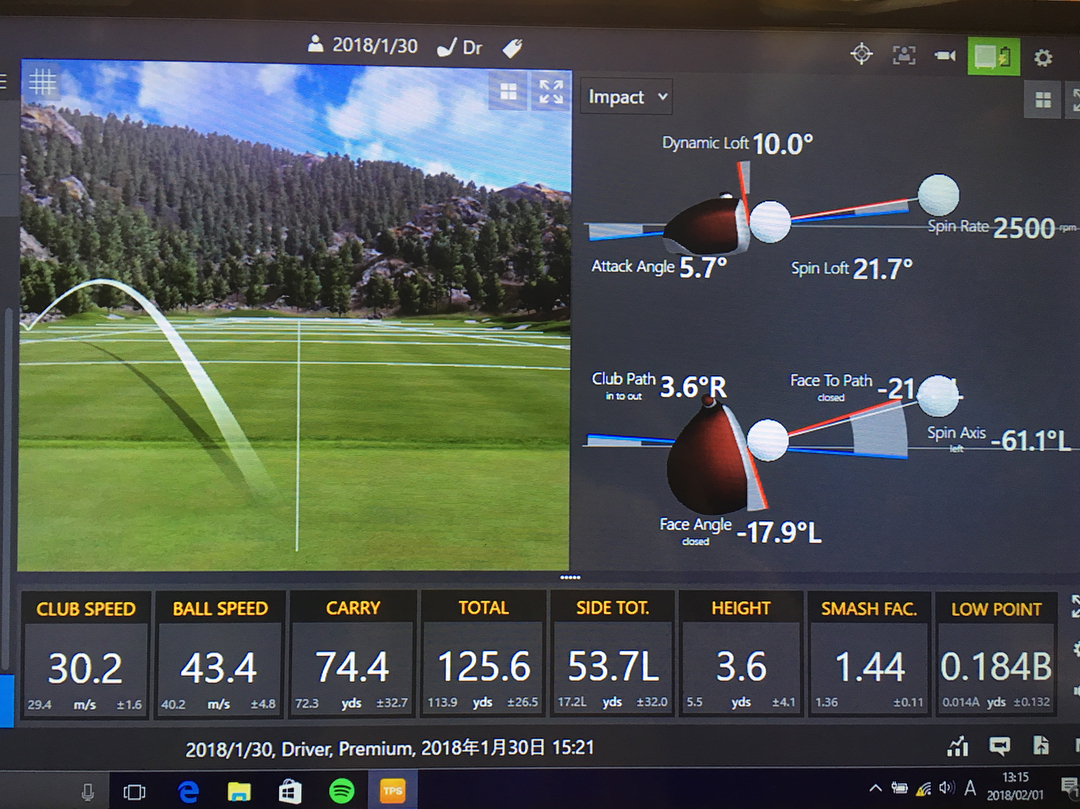Open the player face-capture icon
Screen dimensions: 1080x809
coord(904,55)
